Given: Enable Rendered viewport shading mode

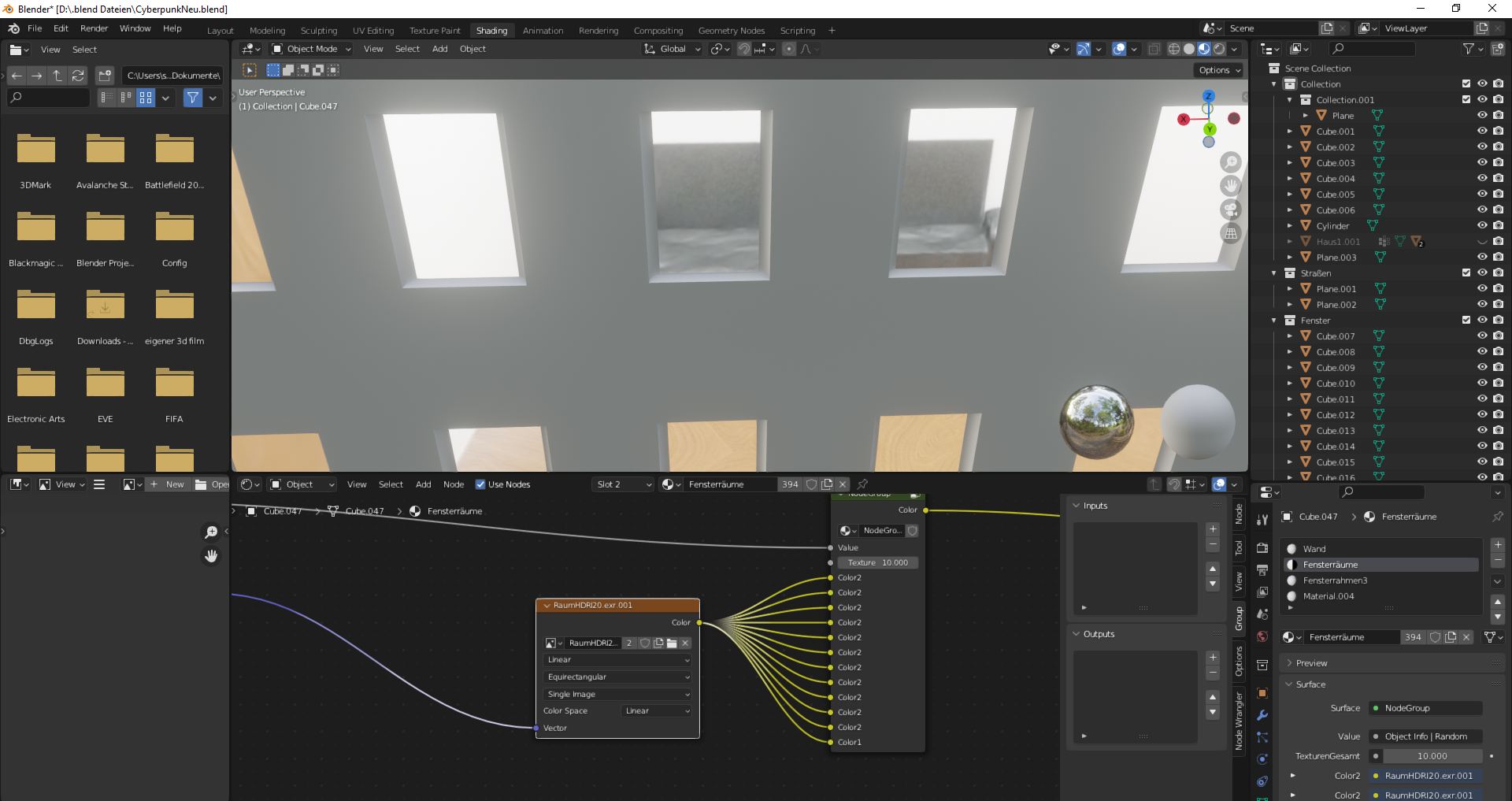Looking at the screenshot, I should (x=1219, y=49).
